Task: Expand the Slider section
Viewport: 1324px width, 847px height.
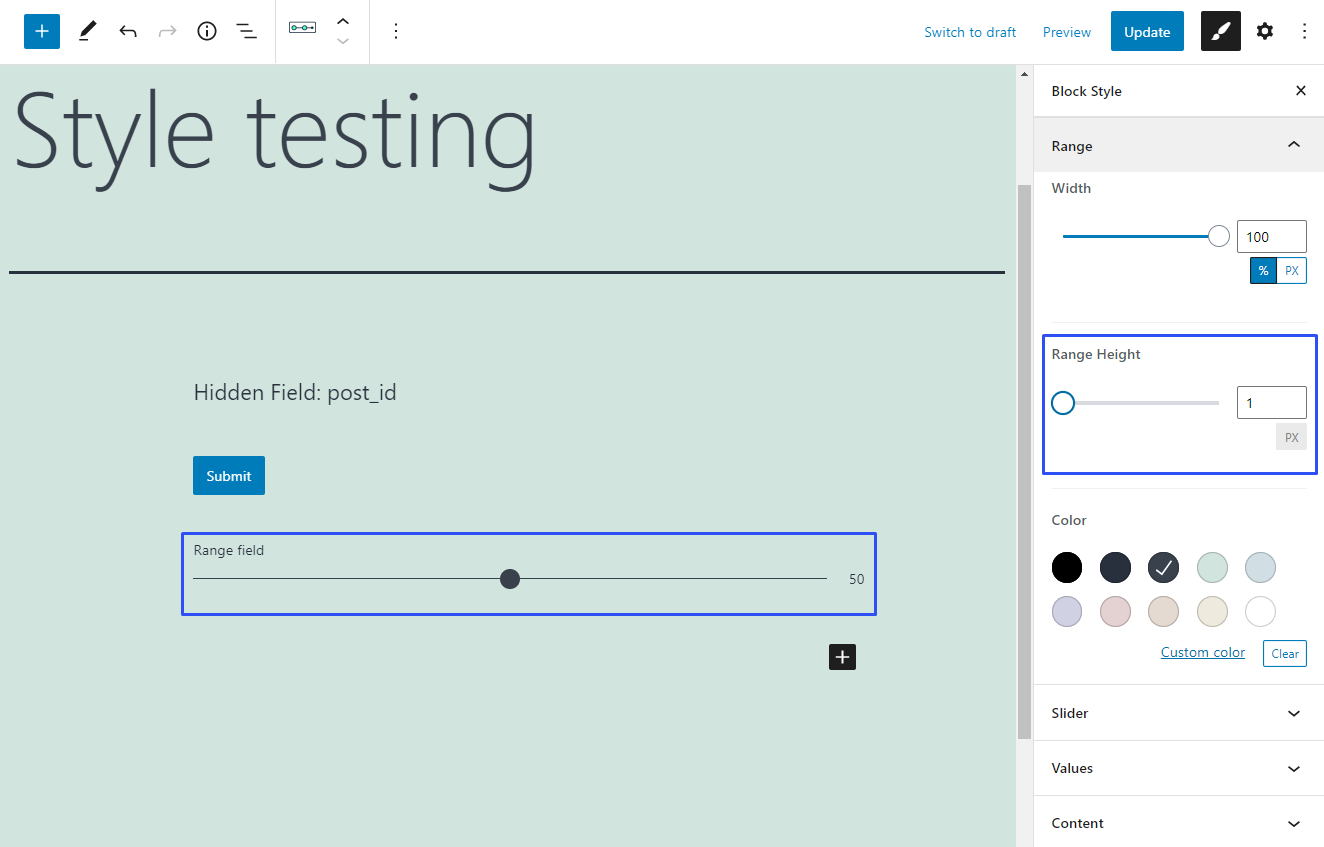Action: [1178, 713]
